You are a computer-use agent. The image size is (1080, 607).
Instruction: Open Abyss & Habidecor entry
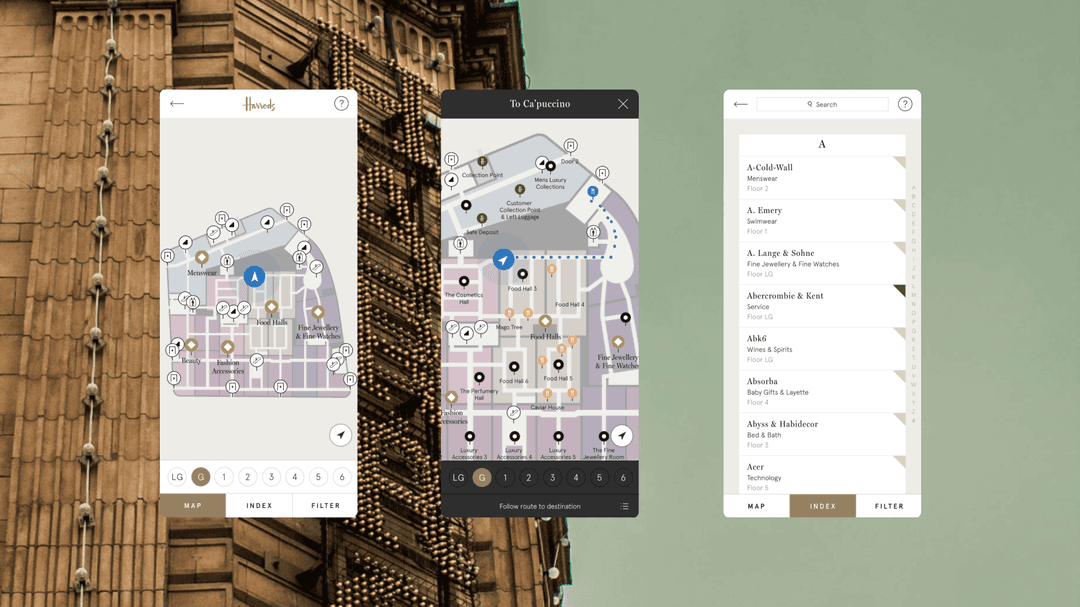tap(822, 434)
